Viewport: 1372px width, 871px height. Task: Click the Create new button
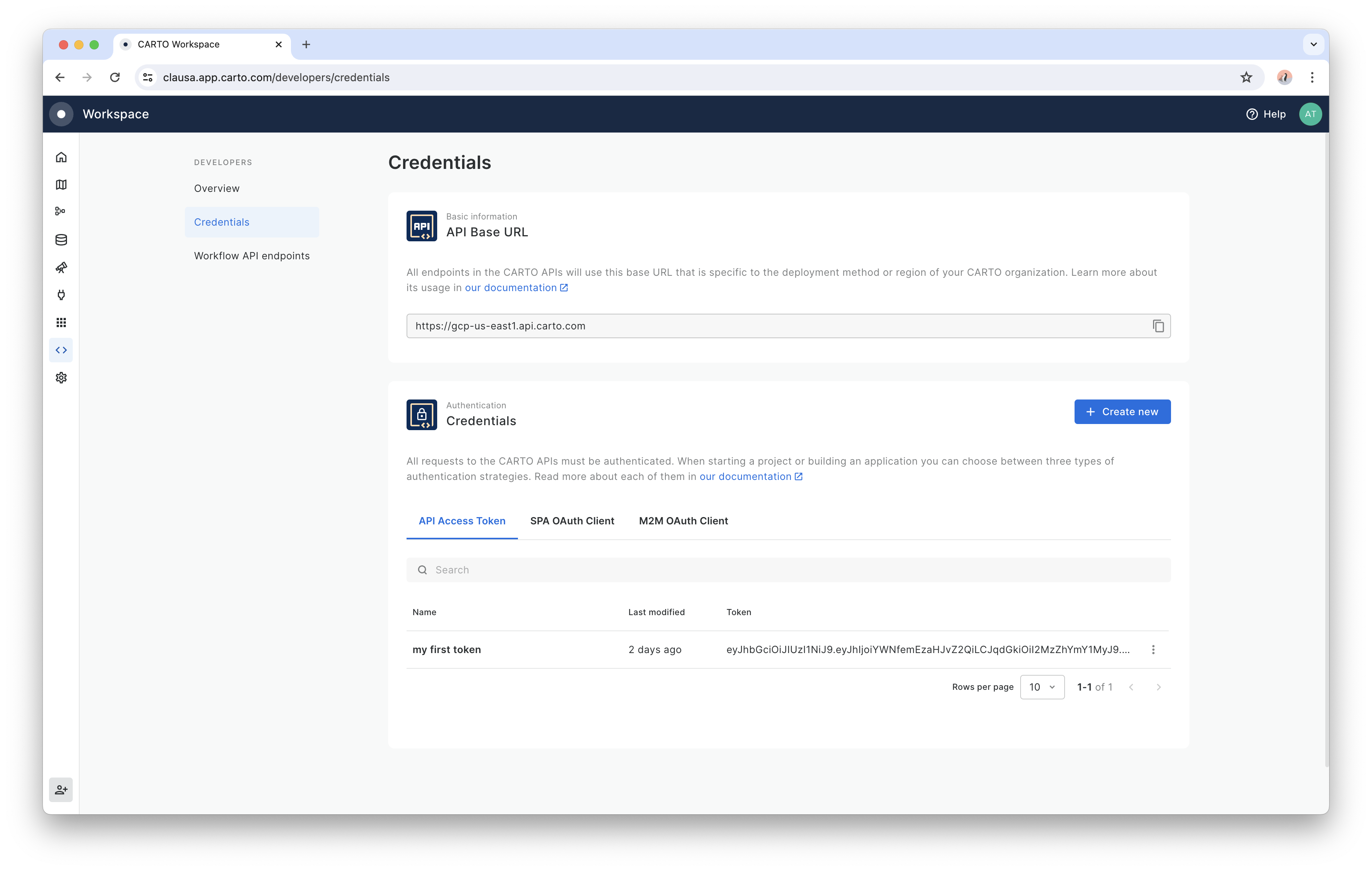(1122, 411)
